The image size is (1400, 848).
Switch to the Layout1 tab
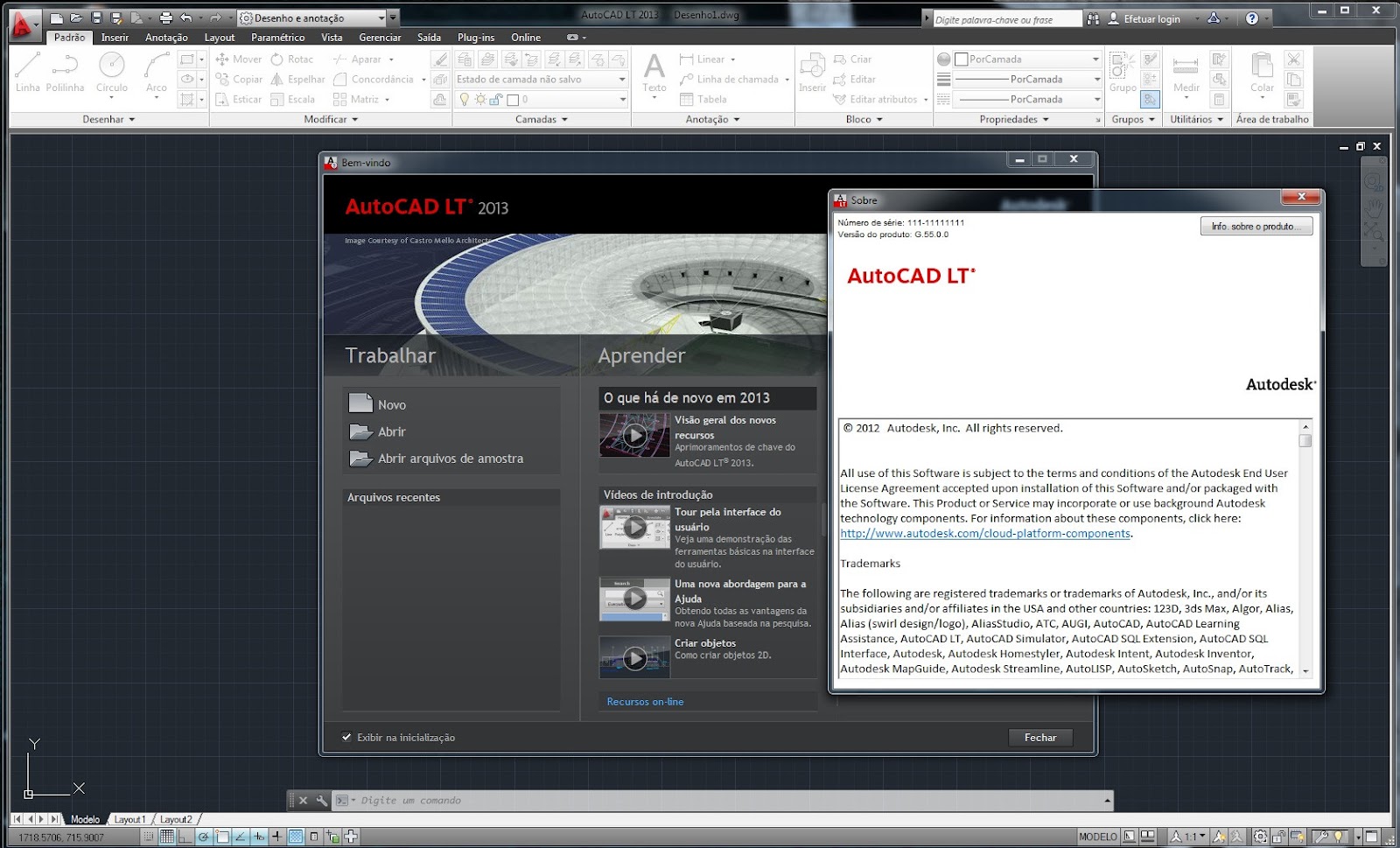click(x=129, y=819)
